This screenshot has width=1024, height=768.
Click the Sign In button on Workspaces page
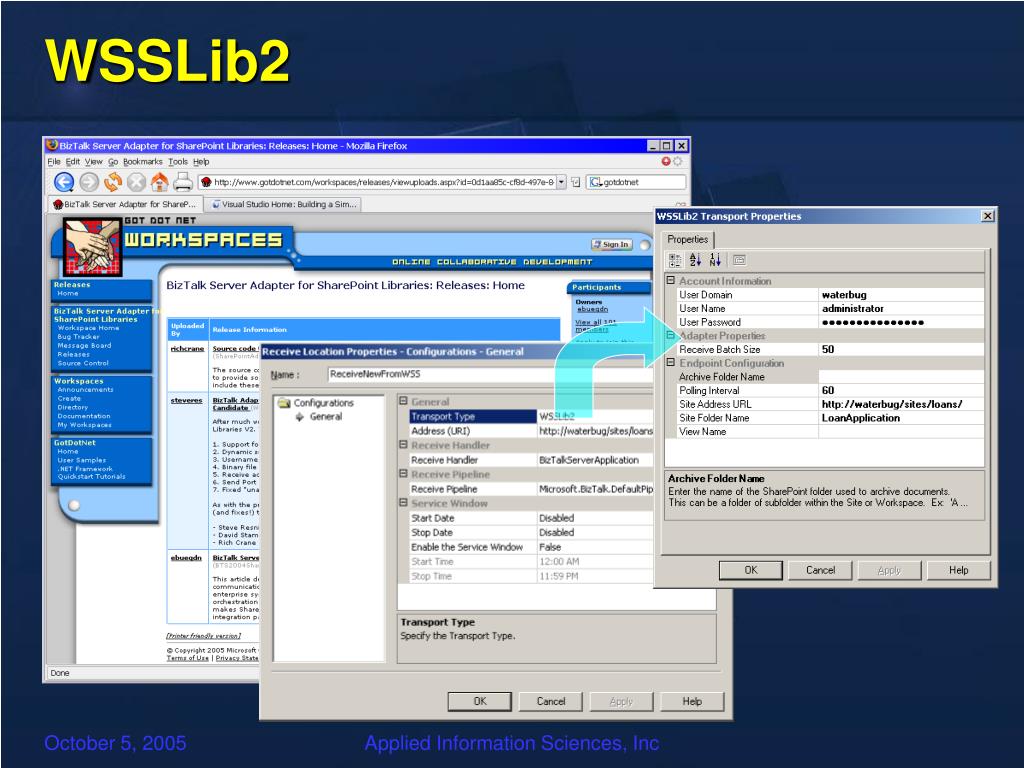coord(611,244)
